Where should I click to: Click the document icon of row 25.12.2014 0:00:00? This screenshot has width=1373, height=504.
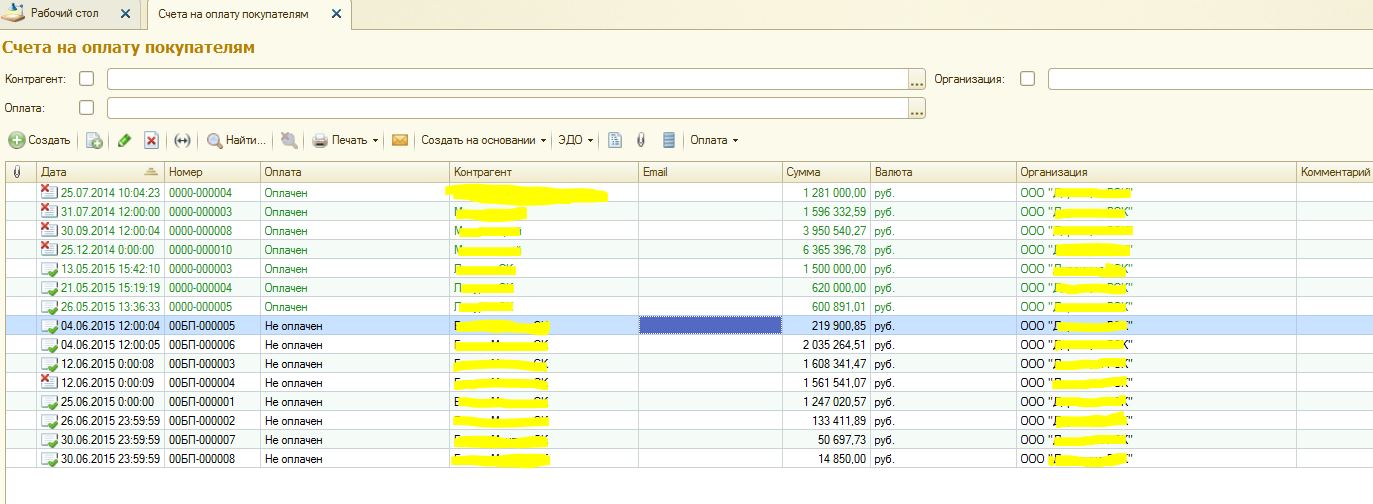[x=49, y=249]
